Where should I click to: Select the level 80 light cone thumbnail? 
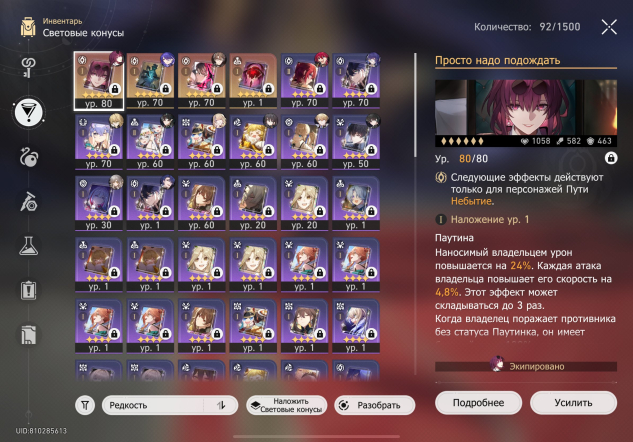(99, 81)
